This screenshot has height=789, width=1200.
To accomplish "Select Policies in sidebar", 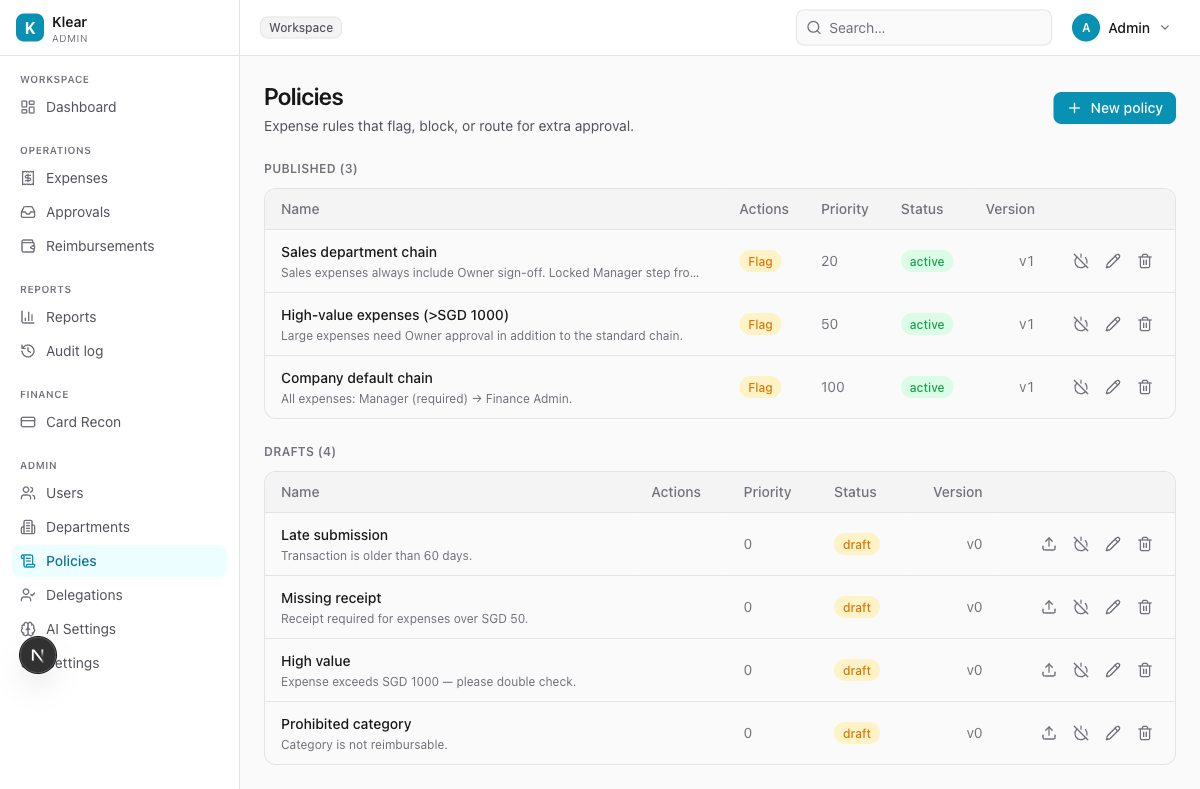I will (x=120, y=561).
